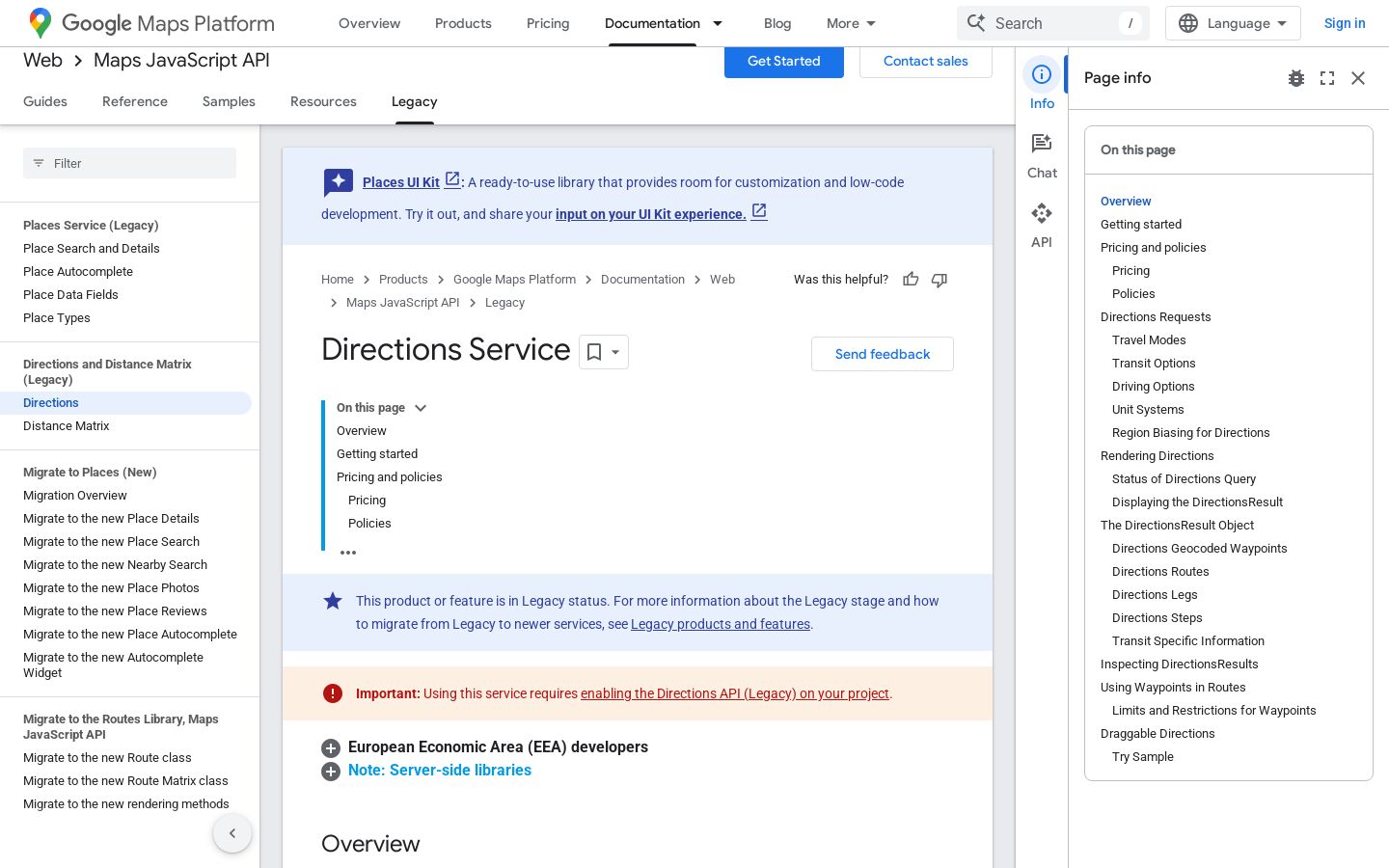
Task: Jump to Draggable Directions in Page info
Action: coord(1157,734)
